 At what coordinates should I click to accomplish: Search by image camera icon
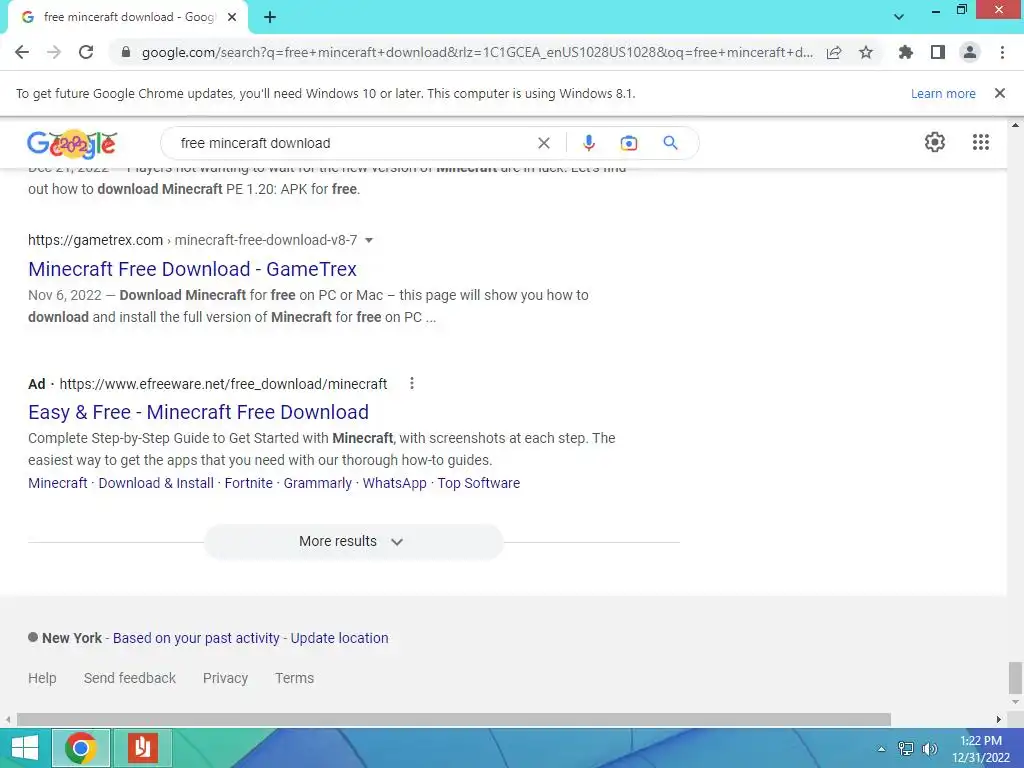(x=629, y=143)
